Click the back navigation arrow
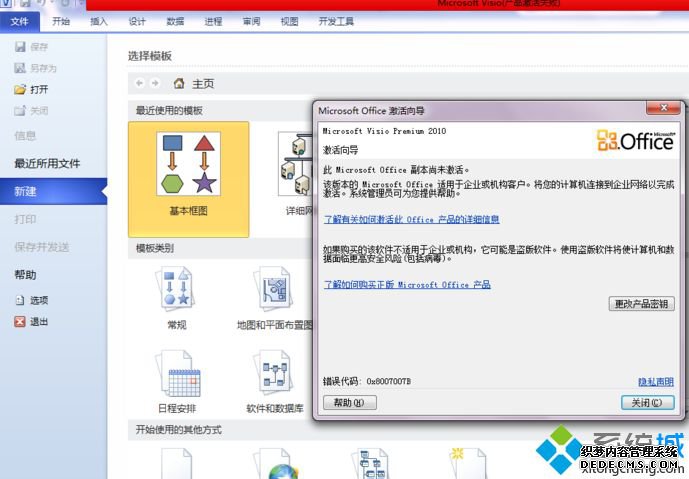Screen dimensions: 689x479 click(x=139, y=83)
